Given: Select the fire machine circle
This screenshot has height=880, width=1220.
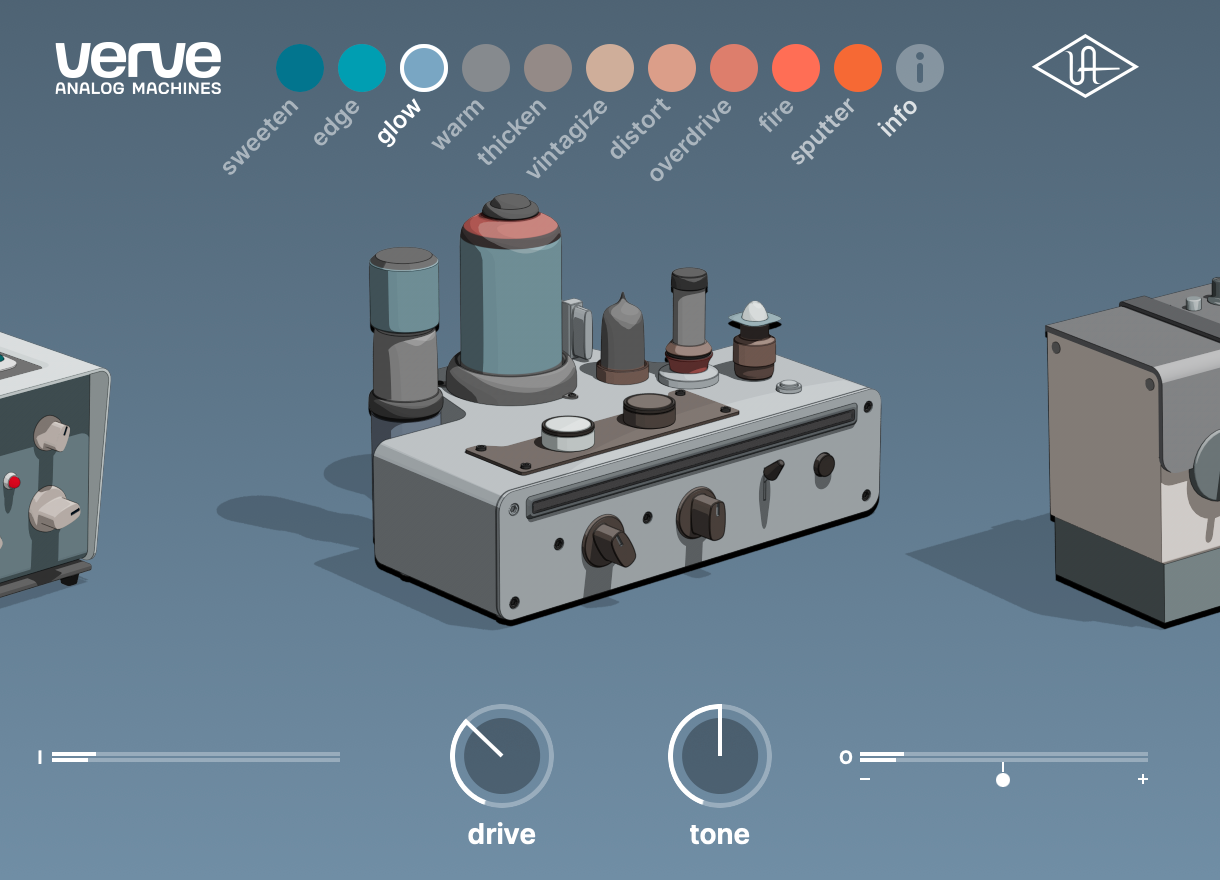Looking at the screenshot, I should coord(796,68).
